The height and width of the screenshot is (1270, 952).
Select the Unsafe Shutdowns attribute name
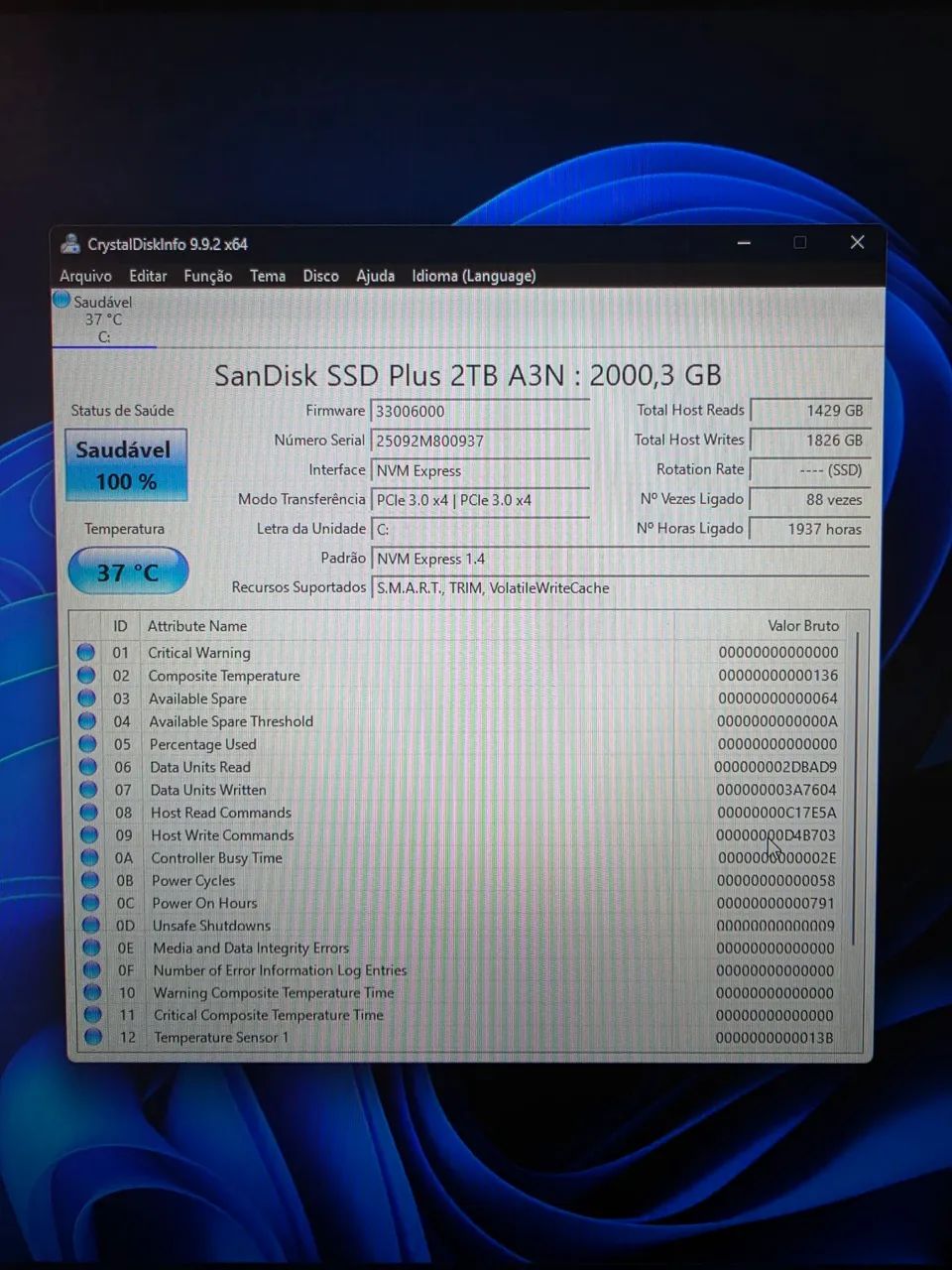[x=211, y=925]
